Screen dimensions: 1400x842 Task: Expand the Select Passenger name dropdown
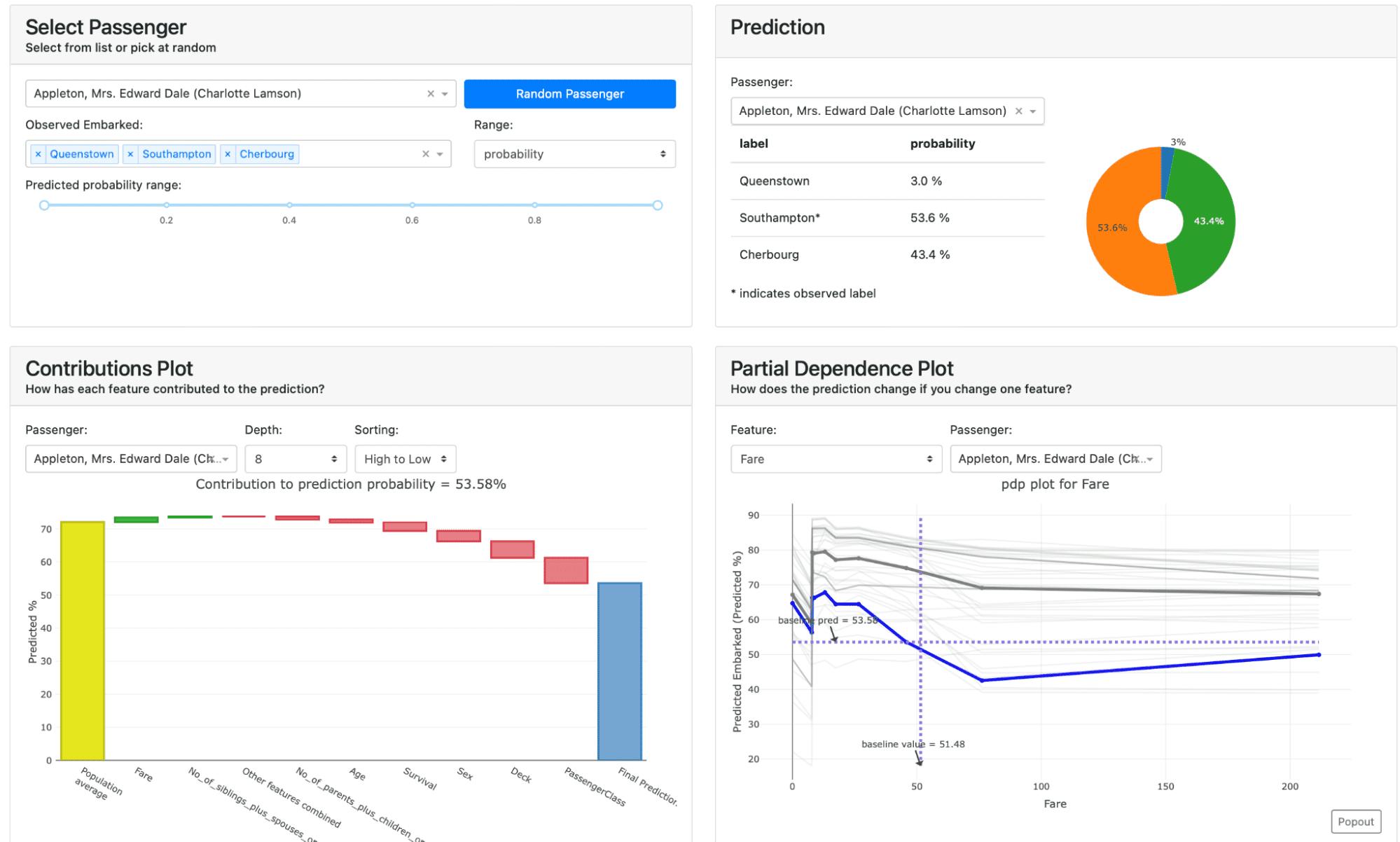click(445, 94)
